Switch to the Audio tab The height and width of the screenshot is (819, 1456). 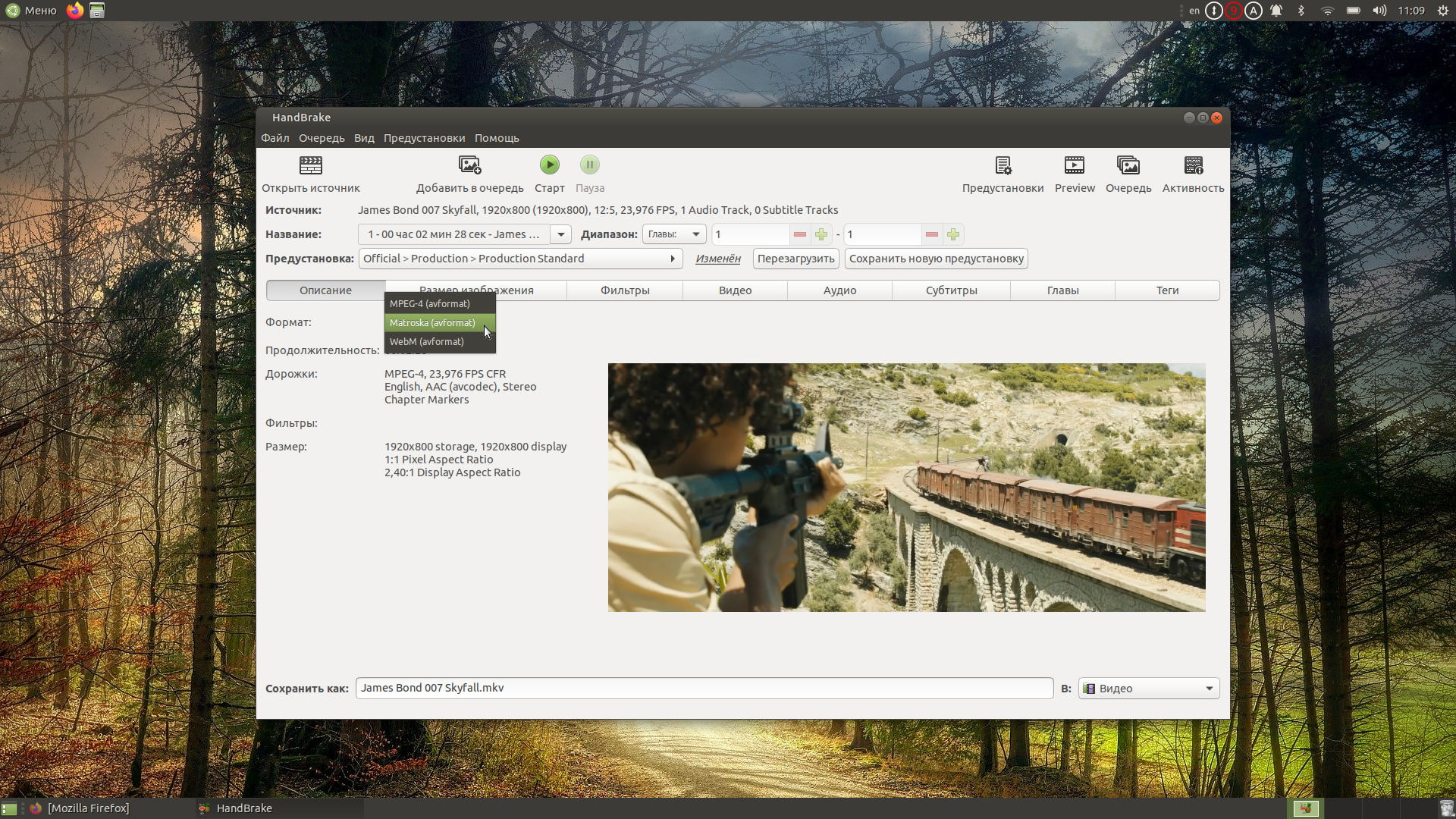point(839,290)
